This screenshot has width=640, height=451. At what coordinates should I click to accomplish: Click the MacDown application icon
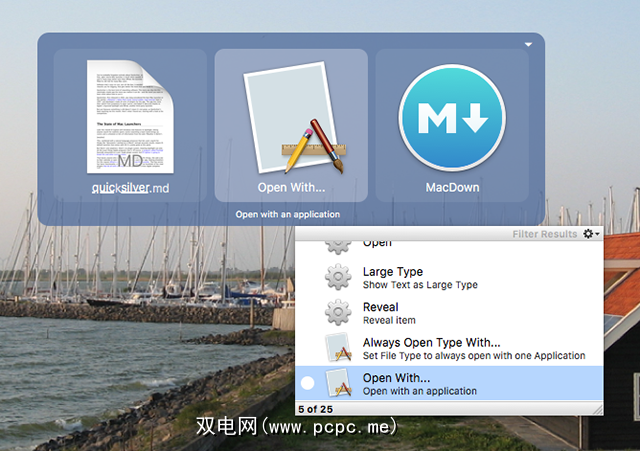pyautogui.click(x=451, y=113)
